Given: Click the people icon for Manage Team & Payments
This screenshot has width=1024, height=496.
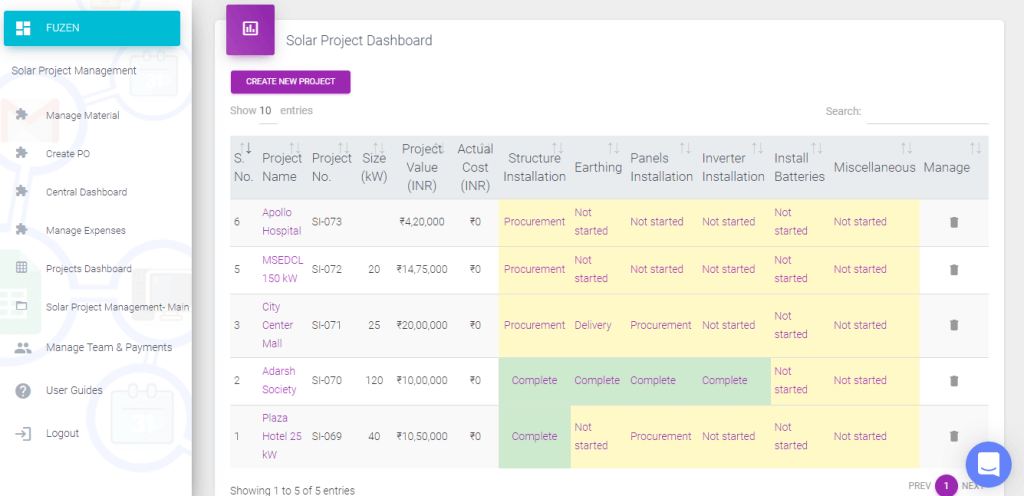Looking at the screenshot, I should (23, 348).
